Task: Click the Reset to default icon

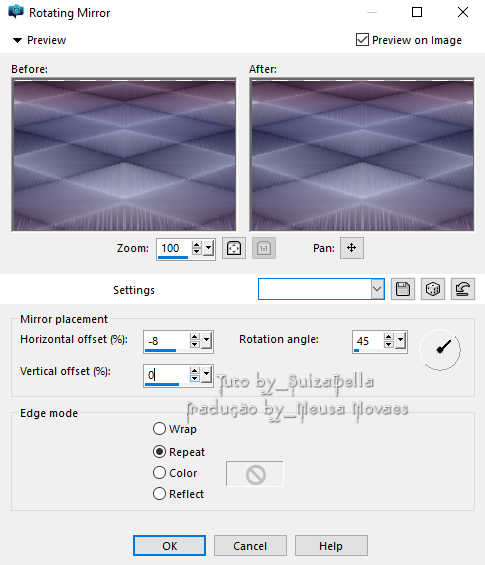Action: (463, 289)
